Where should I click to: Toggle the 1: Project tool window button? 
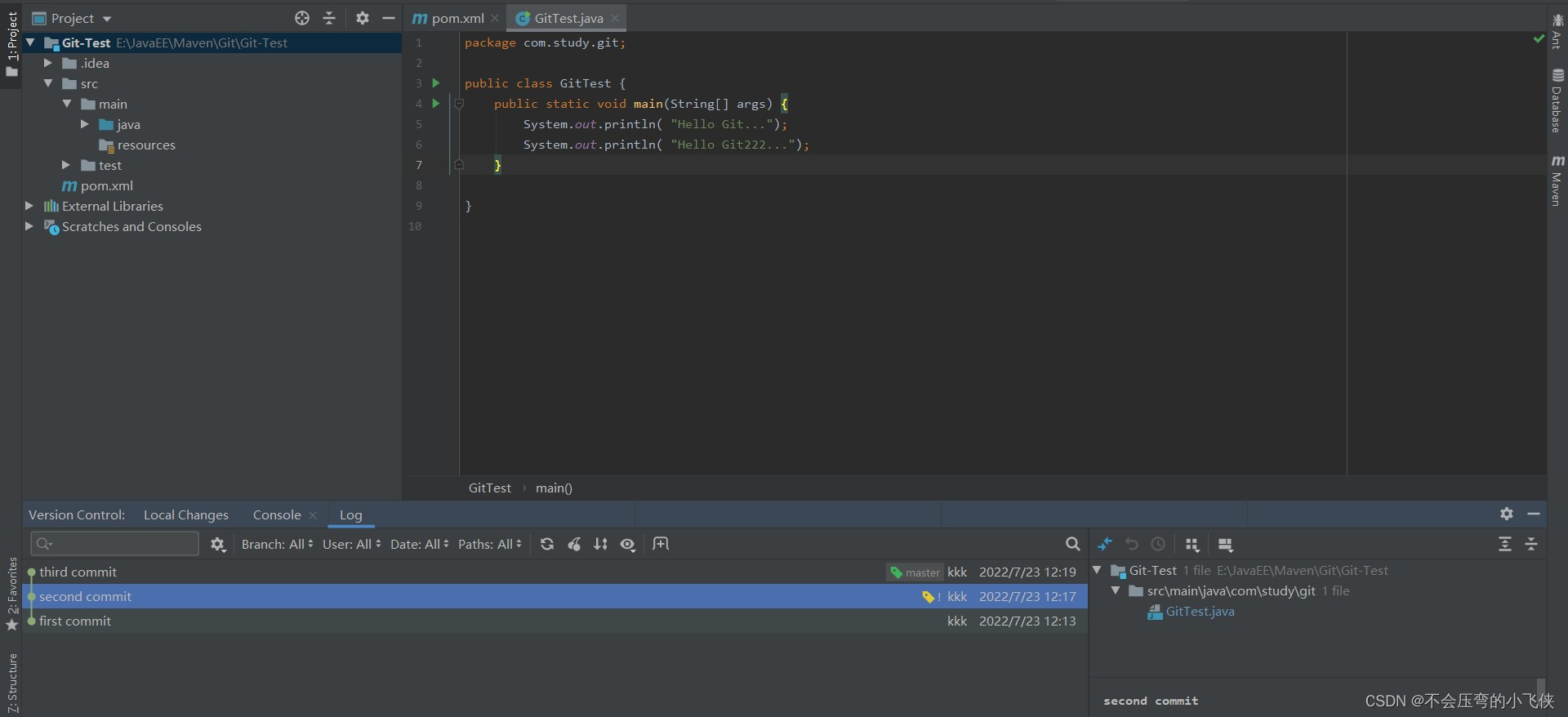click(11, 44)
